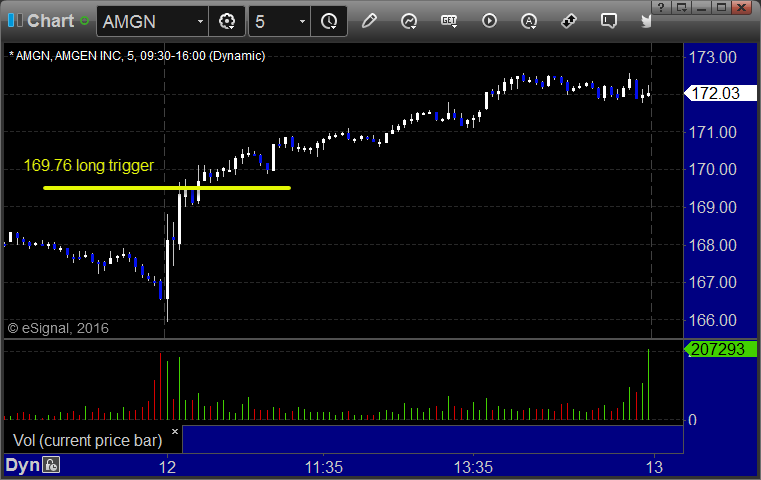Click the 13 date label on time axis
Viewport: 761px width, 480px height.
pyautogui.click(x=654, y=467)
